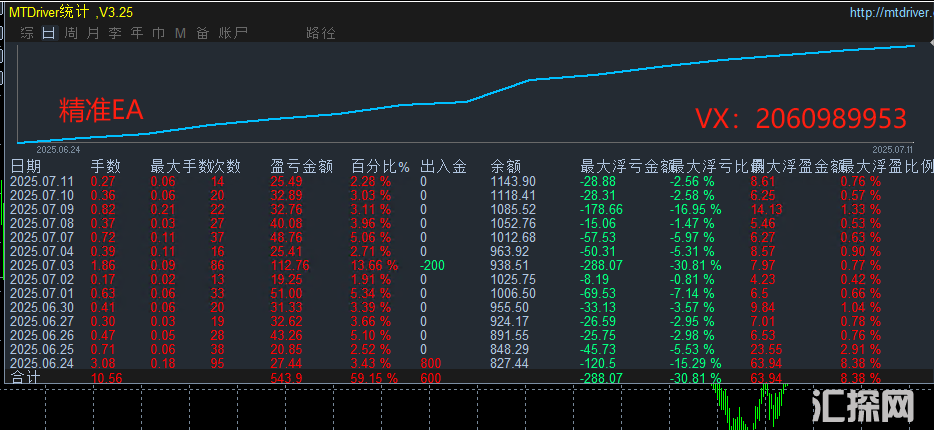Screen dimensions: 934x430
Task: Open the 周 weekly statistics tab
Action: coord(71,33)
